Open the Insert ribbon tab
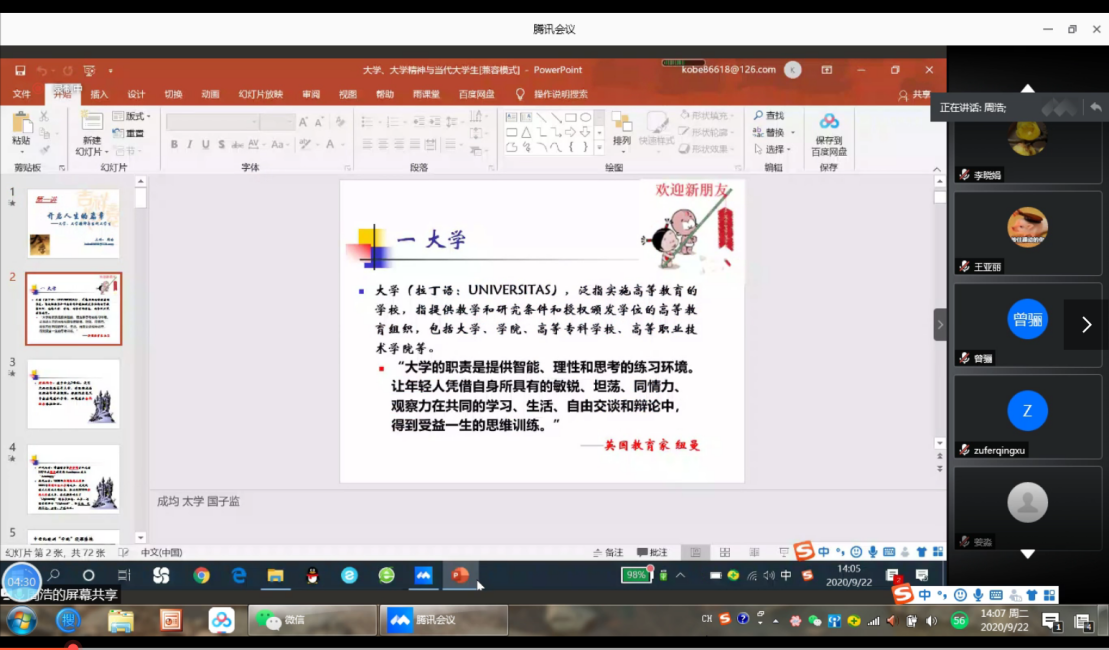1109x650 pixels. pyautogui.click(x=99, y=95)
